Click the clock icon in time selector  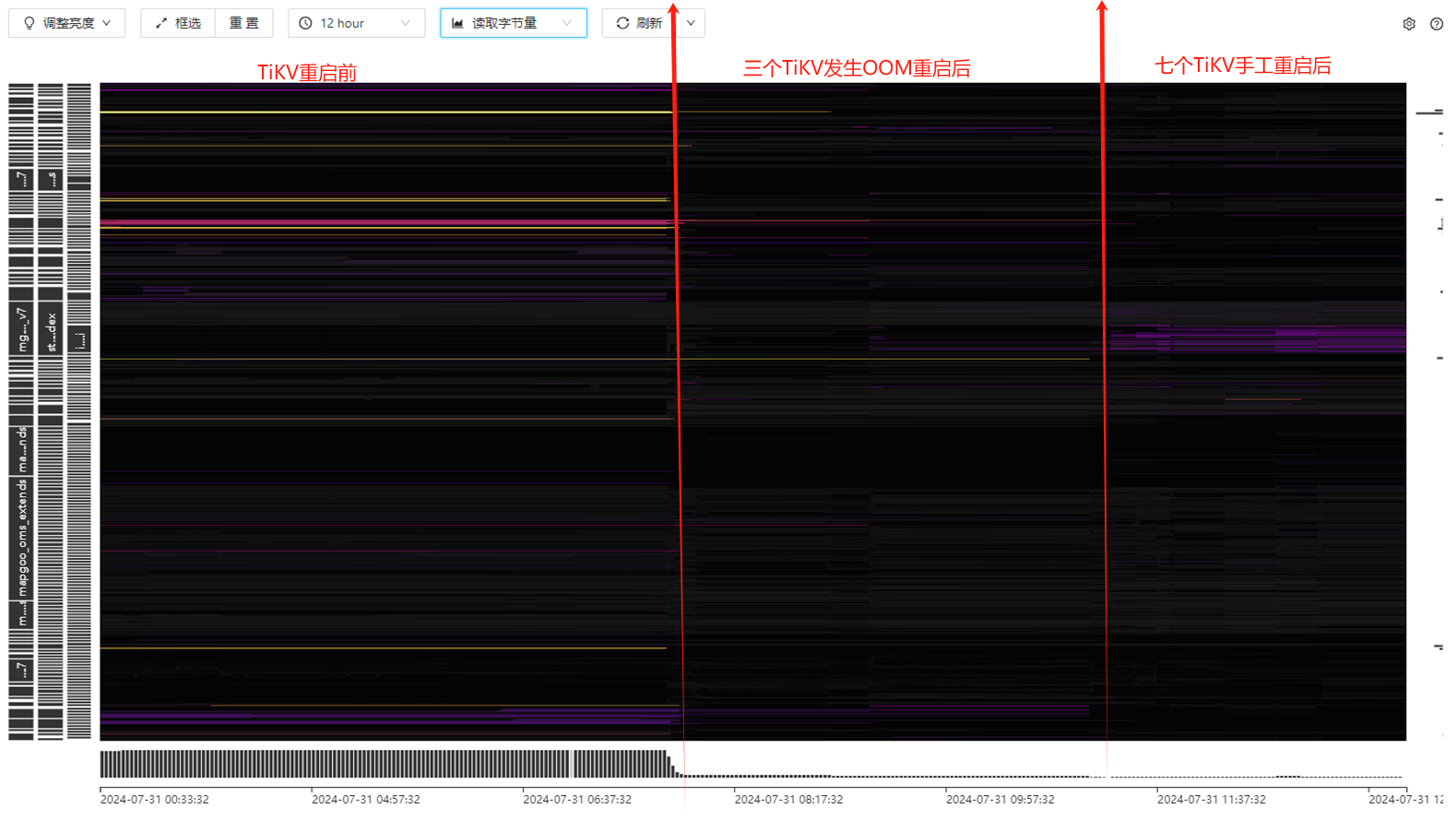[x=305, y=23]
